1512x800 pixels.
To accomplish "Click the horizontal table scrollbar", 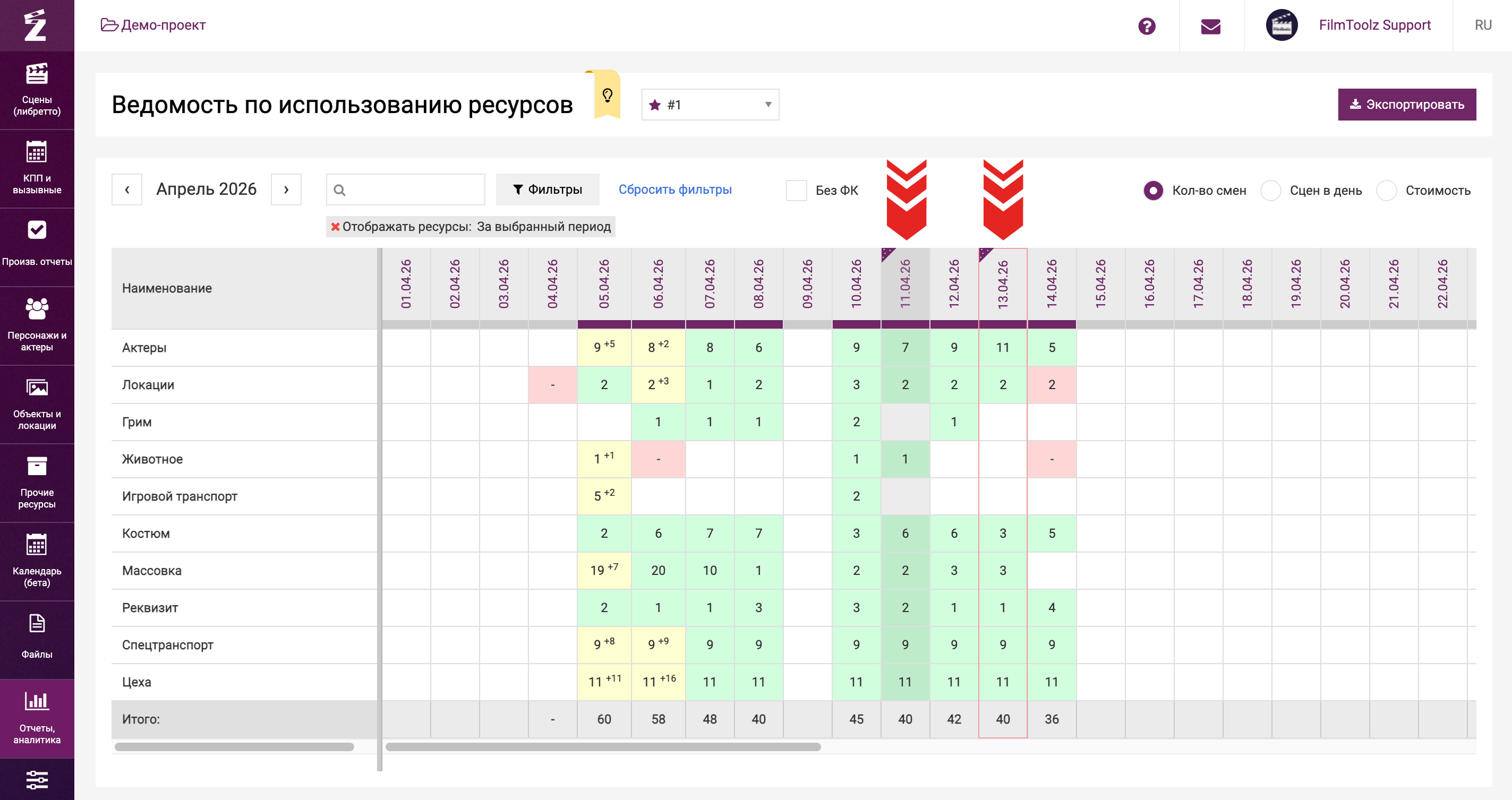I will 603,746.
